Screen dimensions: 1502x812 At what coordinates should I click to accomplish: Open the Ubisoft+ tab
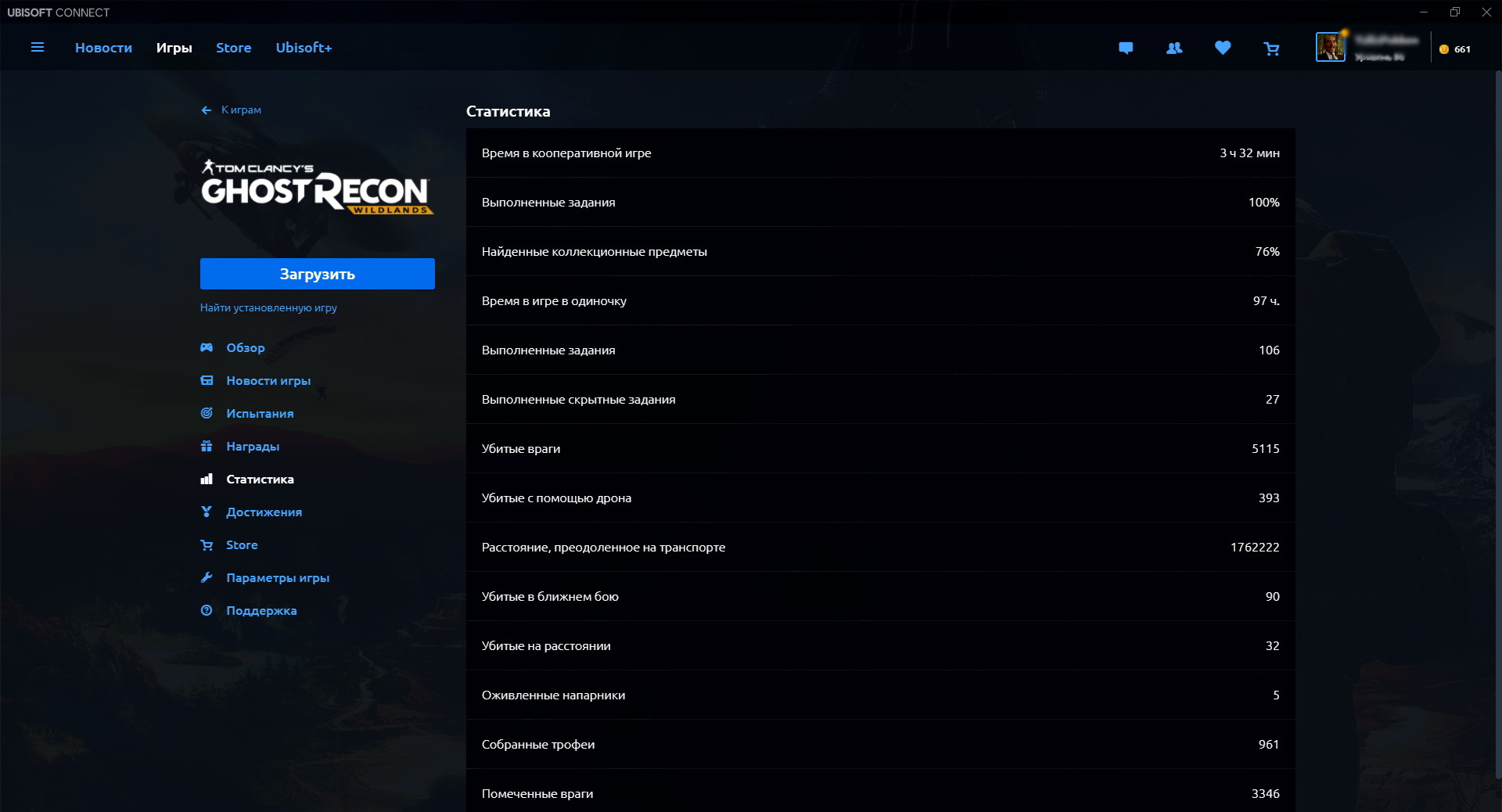(304, 48)
